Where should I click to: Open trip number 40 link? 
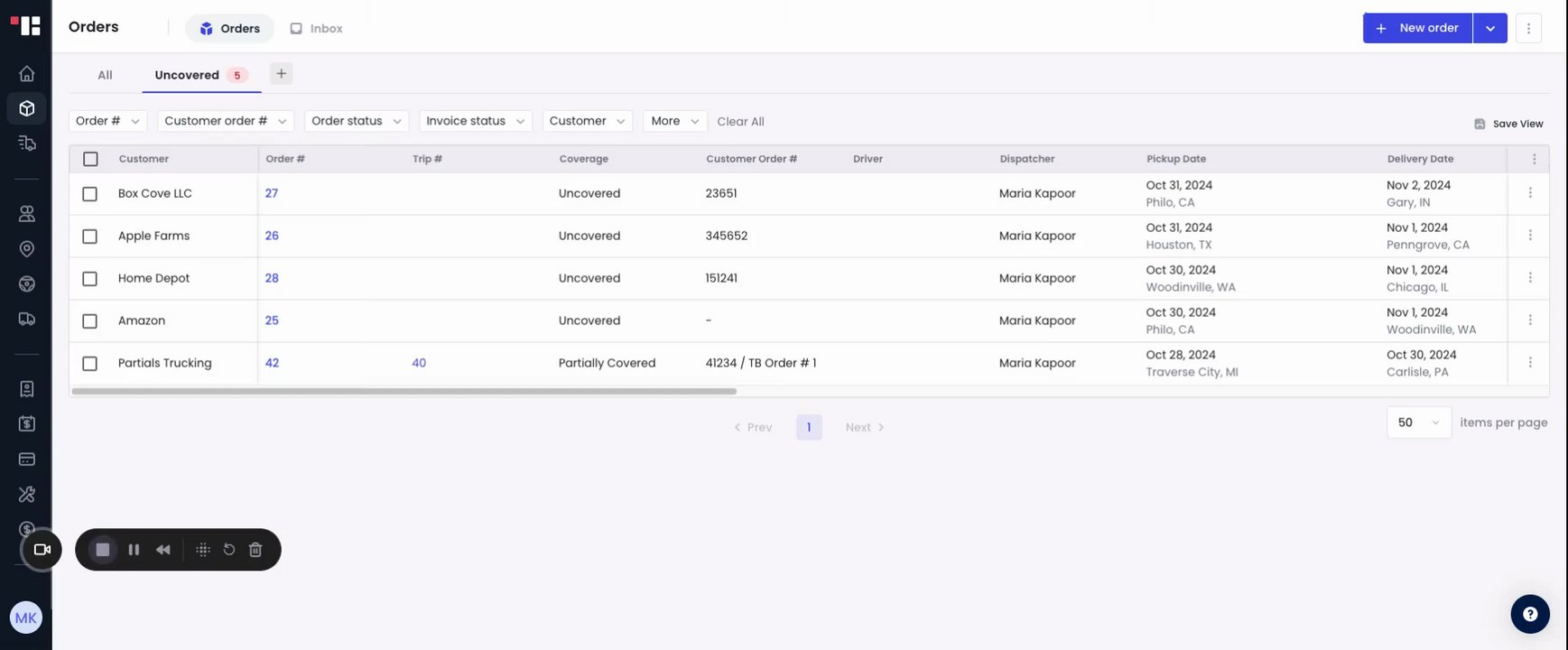419,363
